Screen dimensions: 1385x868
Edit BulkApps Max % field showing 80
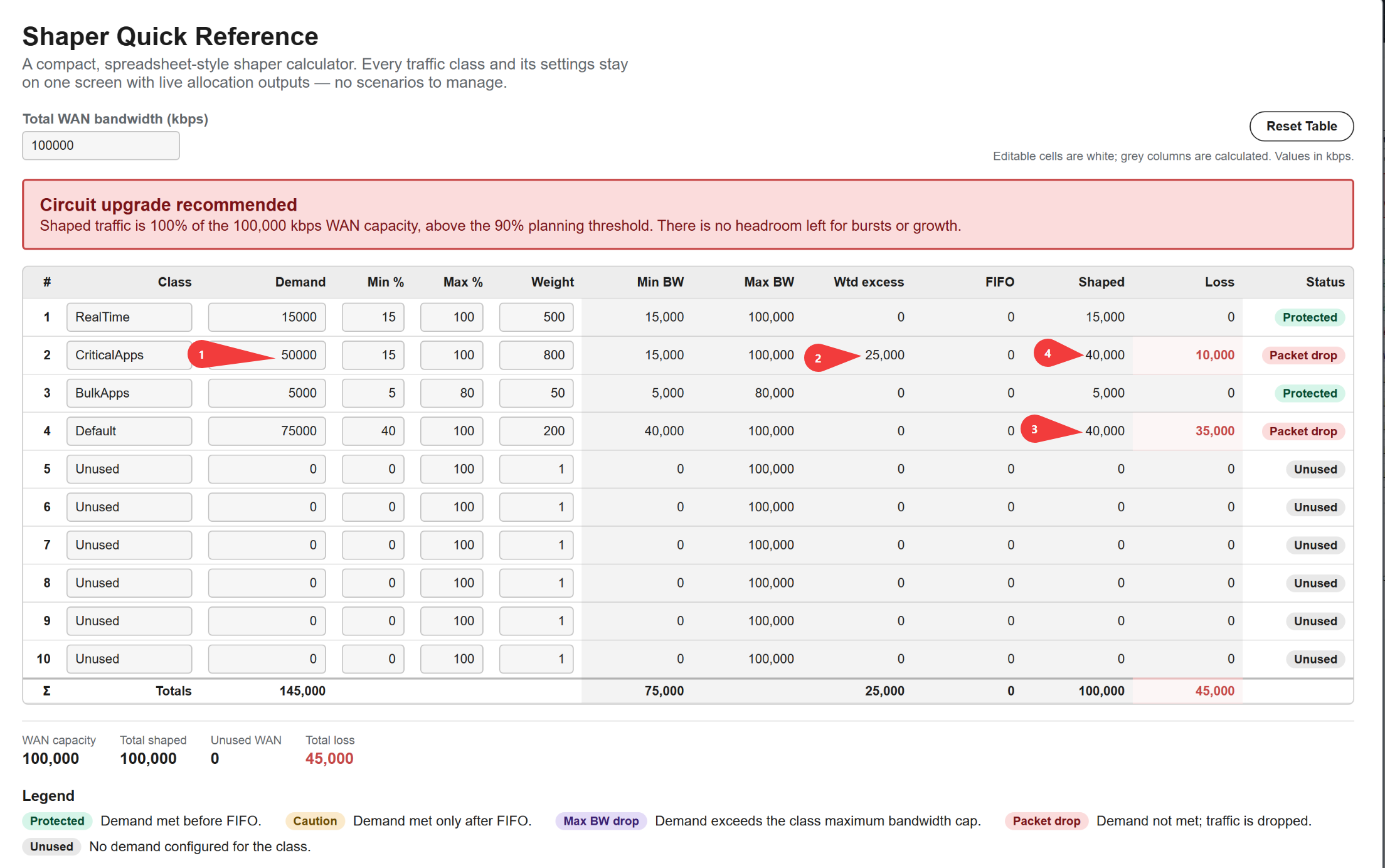coord(452,393)
